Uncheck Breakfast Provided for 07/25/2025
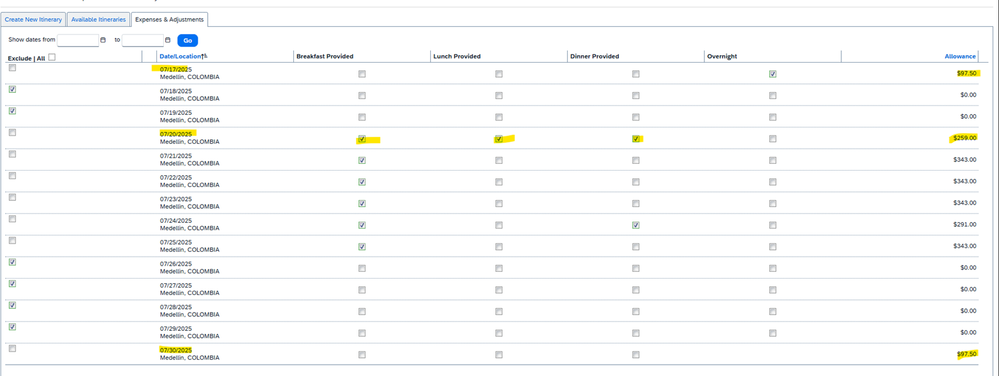The height and width of the screenshot is (376, 999). pos(362,247)
